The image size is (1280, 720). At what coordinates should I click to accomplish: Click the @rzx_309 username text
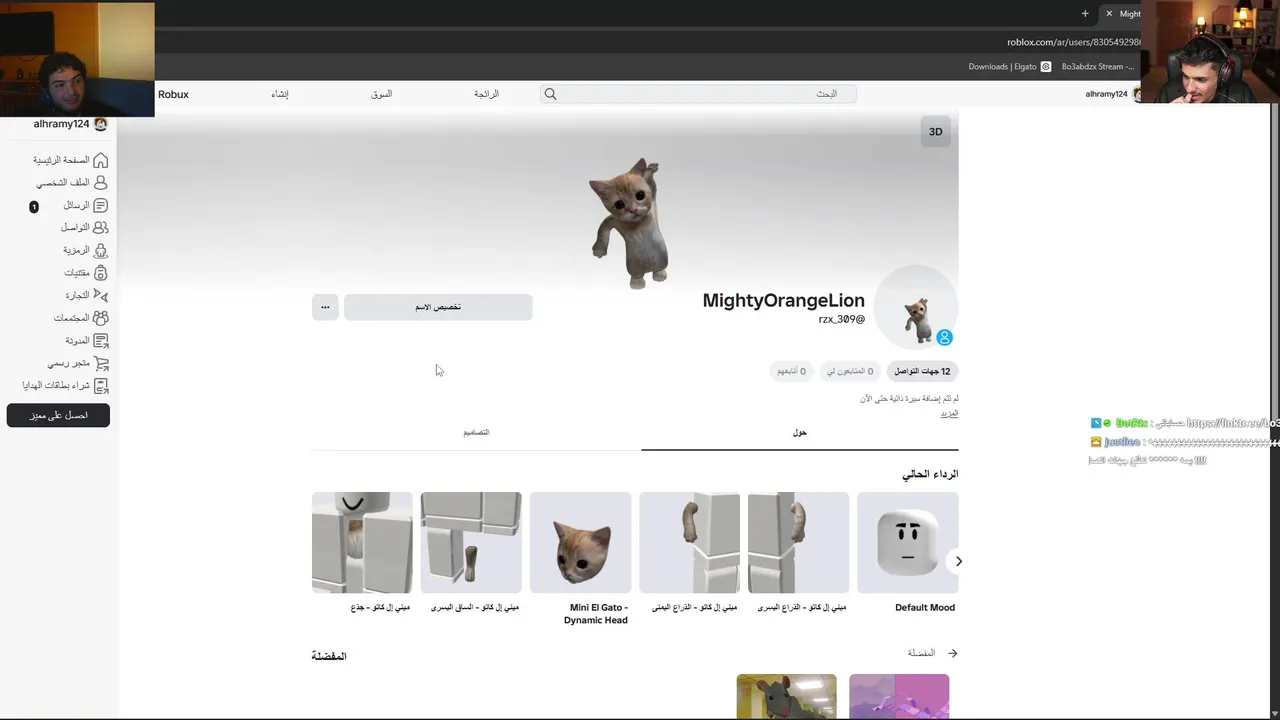(x=842, y=319)
